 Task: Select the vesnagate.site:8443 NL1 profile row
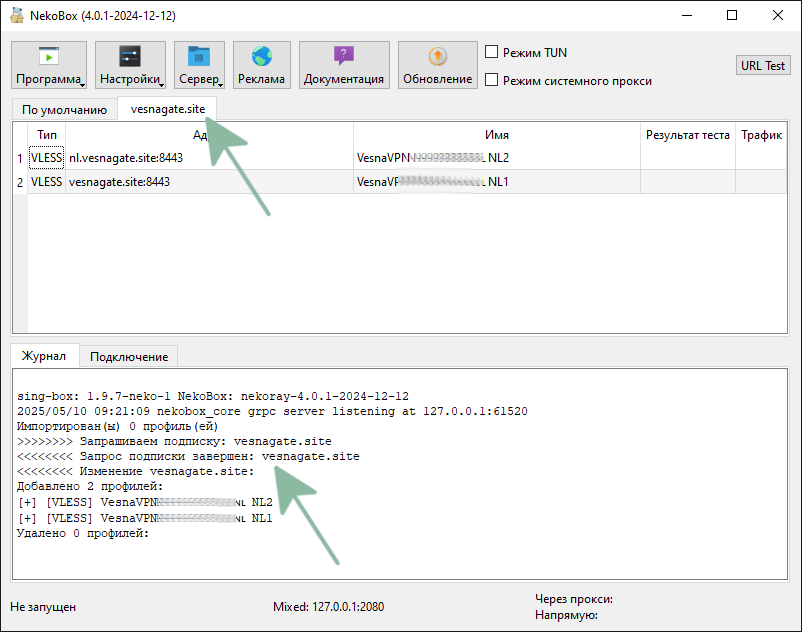(x=209, y=182)
